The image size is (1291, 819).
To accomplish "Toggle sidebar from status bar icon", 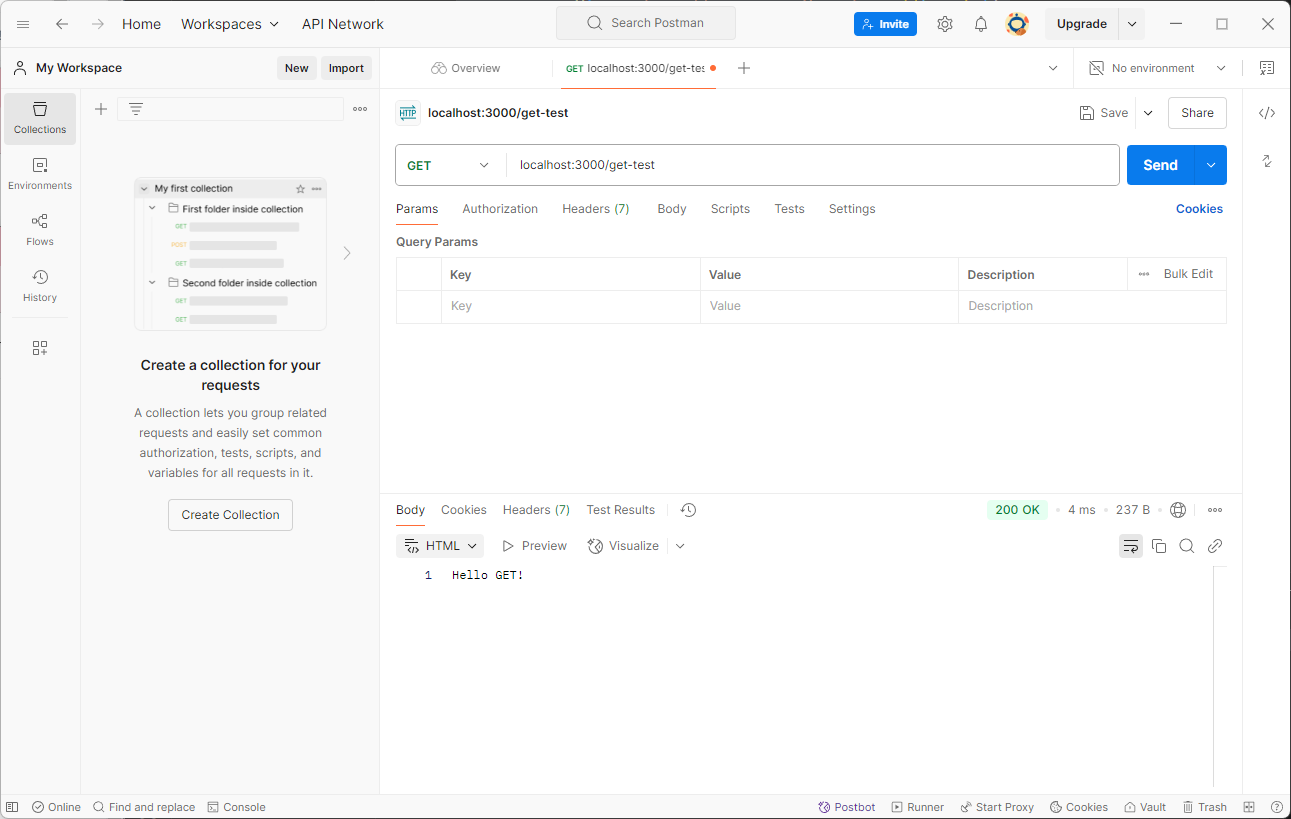I will click(12, 807).
